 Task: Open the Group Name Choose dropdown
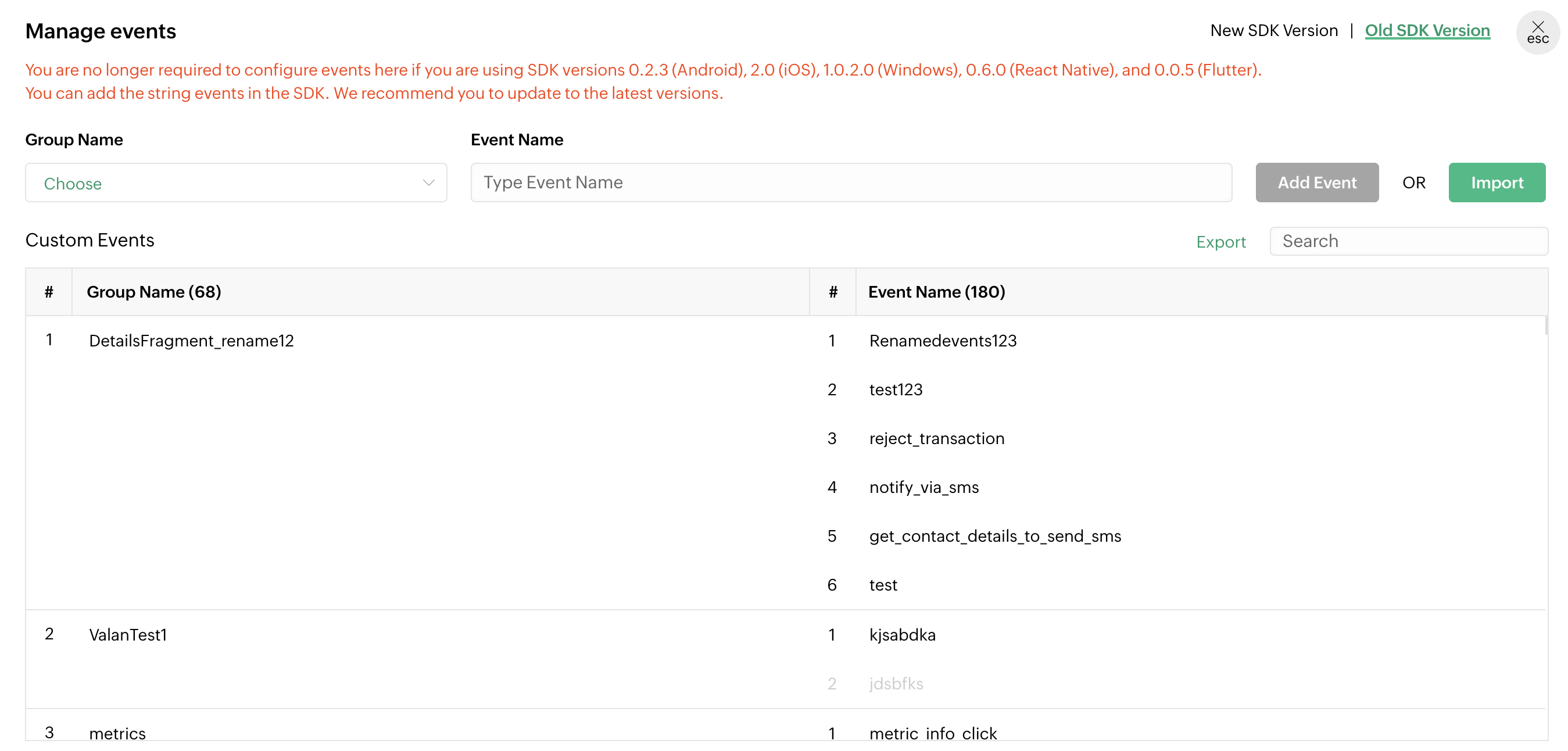(235, 183)
